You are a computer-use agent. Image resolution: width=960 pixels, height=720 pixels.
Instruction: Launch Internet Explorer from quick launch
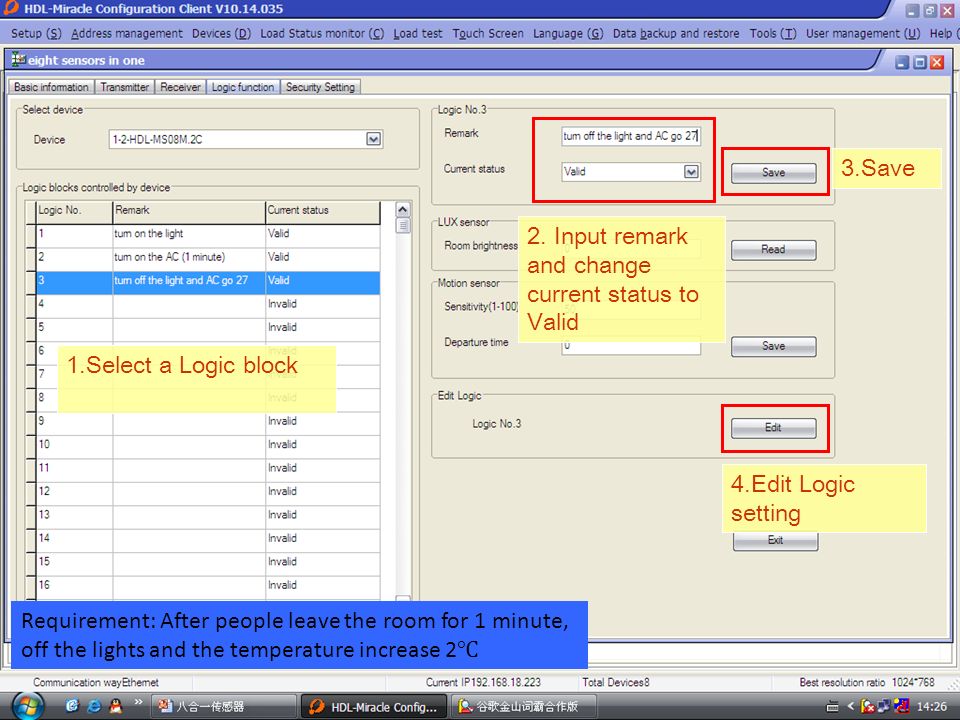[x=94, y=706]
